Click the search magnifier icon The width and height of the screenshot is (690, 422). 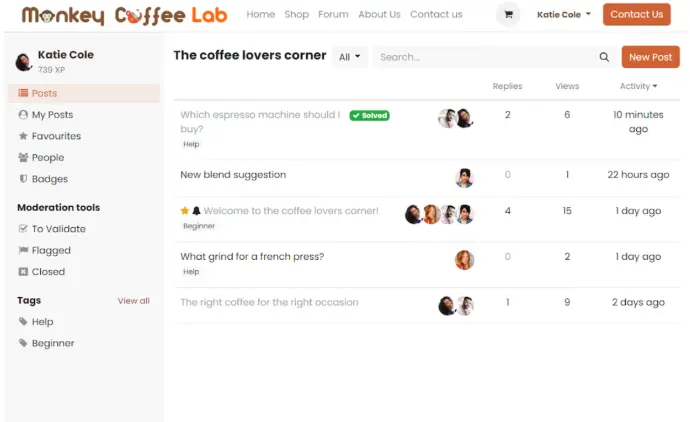click(604, 57)
